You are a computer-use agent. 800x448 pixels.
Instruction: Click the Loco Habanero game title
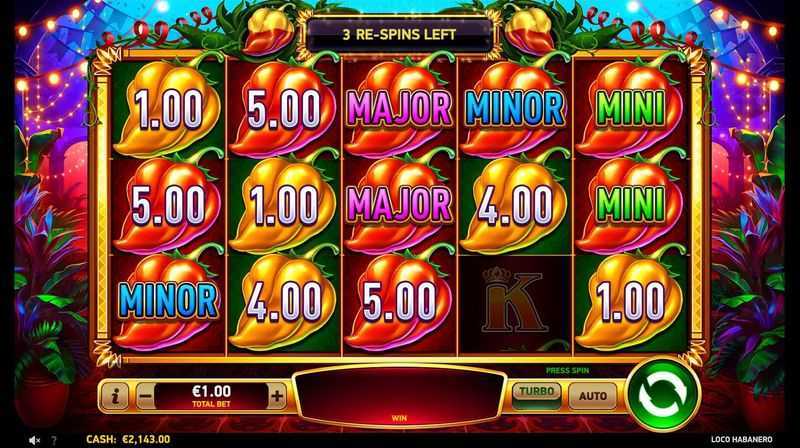click(x=741, y=439)
